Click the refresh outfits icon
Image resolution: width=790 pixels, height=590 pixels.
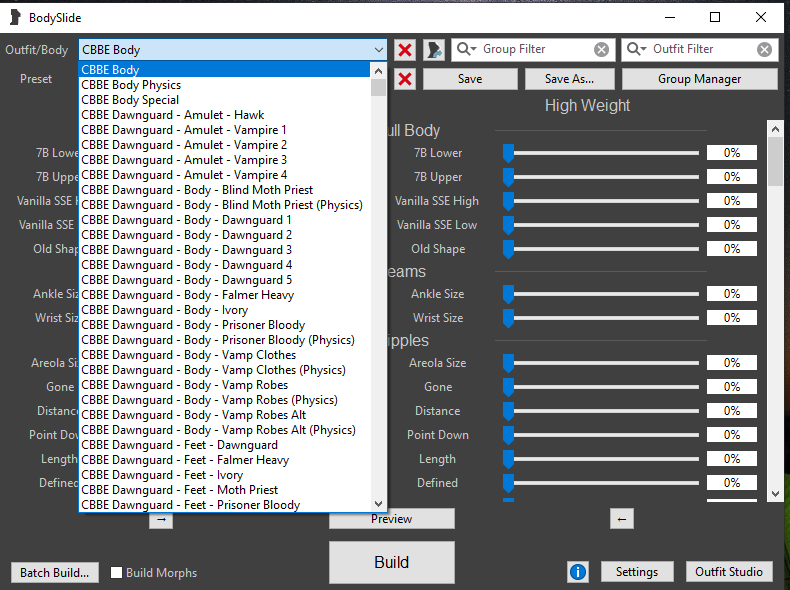click(x=434, y=50)
